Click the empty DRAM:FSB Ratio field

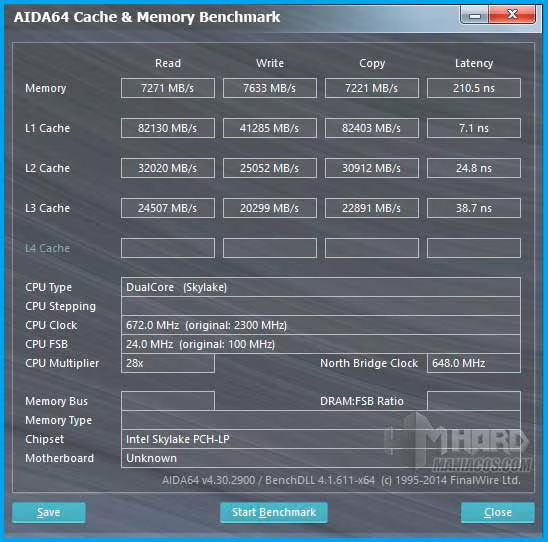[474, 401]
